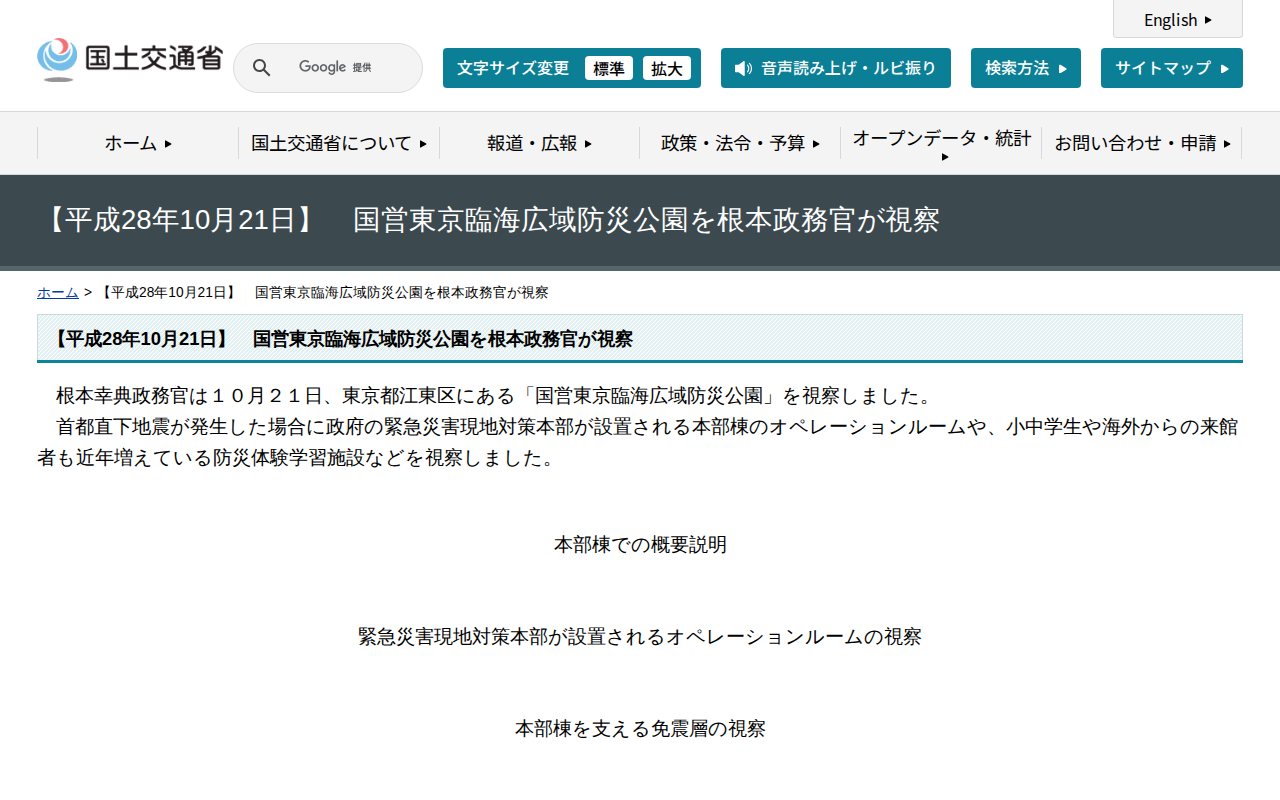The image size is (1280, 800).
Task: Click the 国土交通省 ministry logo icon
Action: click(57, 58)
